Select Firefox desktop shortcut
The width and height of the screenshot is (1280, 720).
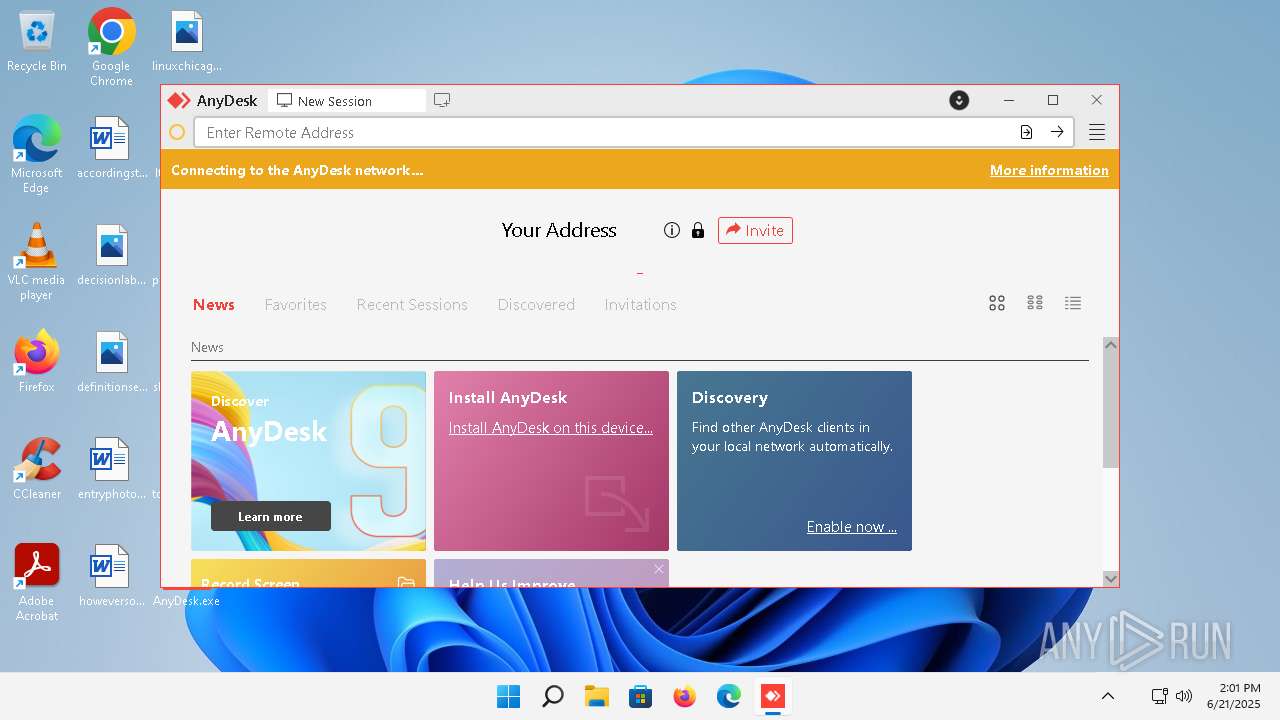point(37,361)
